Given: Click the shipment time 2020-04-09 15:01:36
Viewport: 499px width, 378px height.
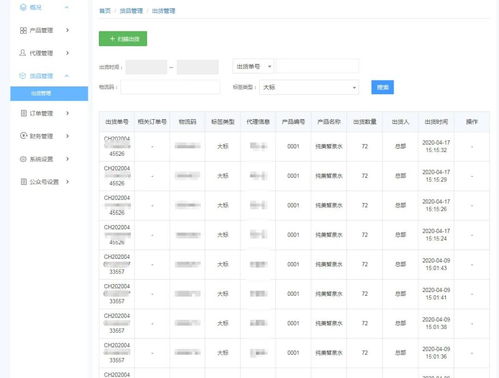Looking at the screenshot, I should [x=436, y=353].
